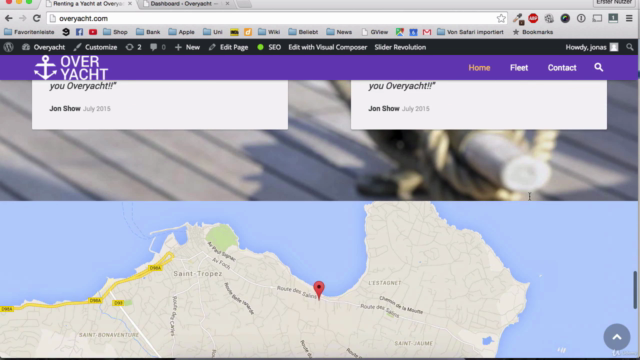Viewport: 640px width, 360px height.
Task: Open the WordPress logo menu
Action: point(9,47)
